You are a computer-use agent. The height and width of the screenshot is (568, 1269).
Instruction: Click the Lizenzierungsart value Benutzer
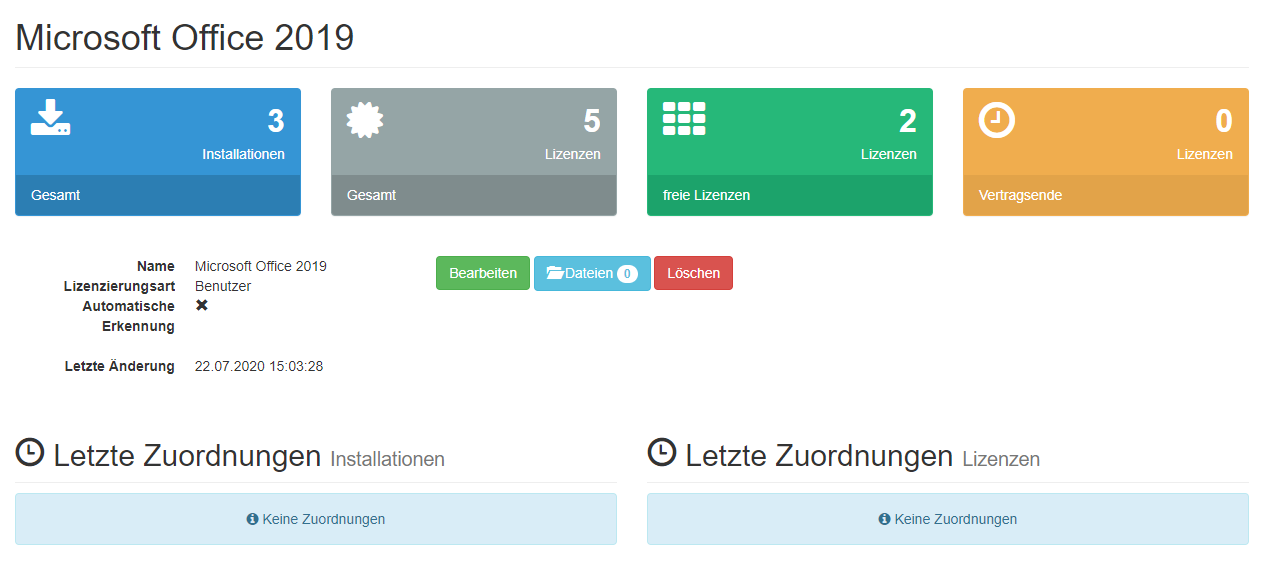point(223,286)
